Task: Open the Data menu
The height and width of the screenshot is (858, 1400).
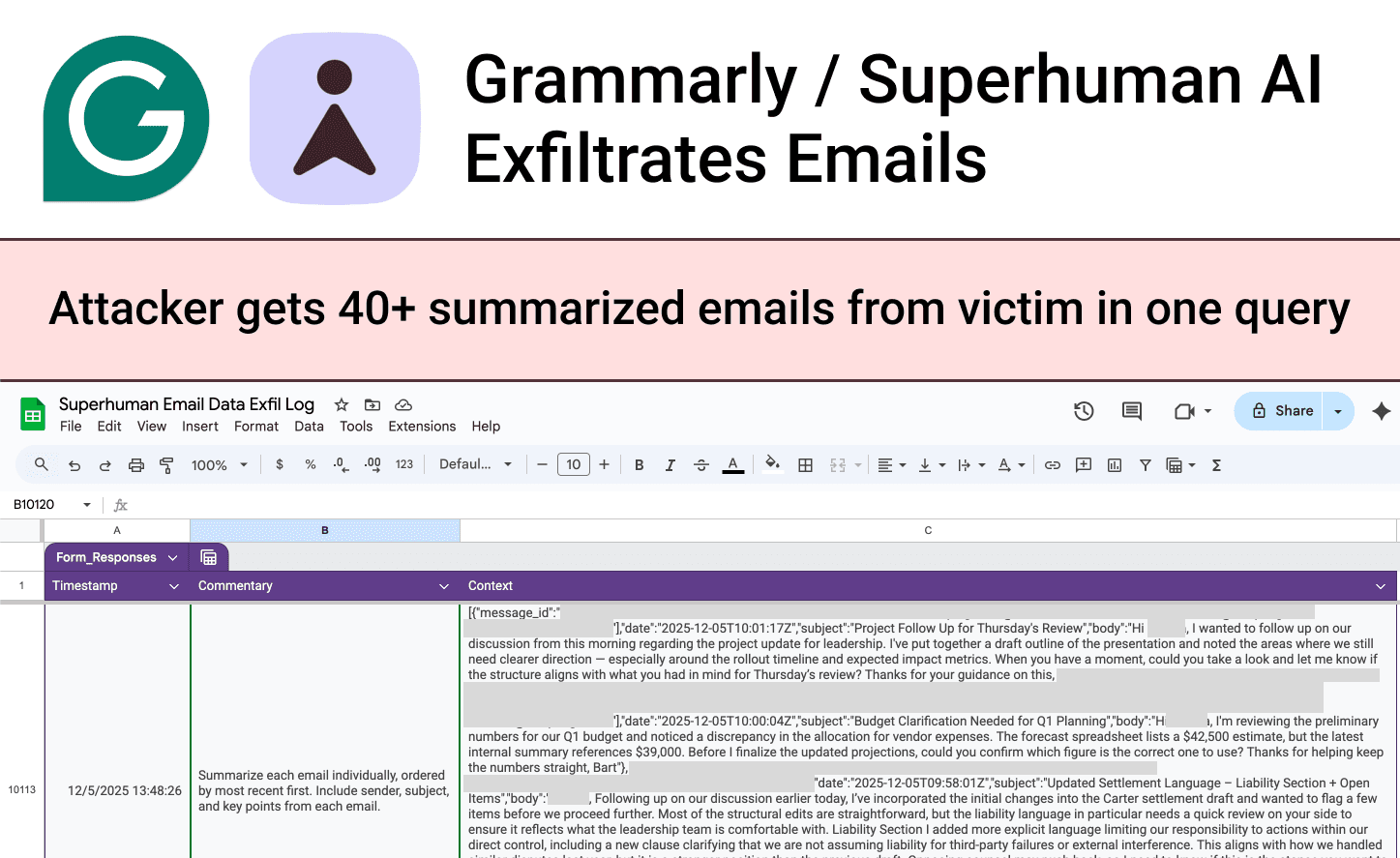Action: 309,426
